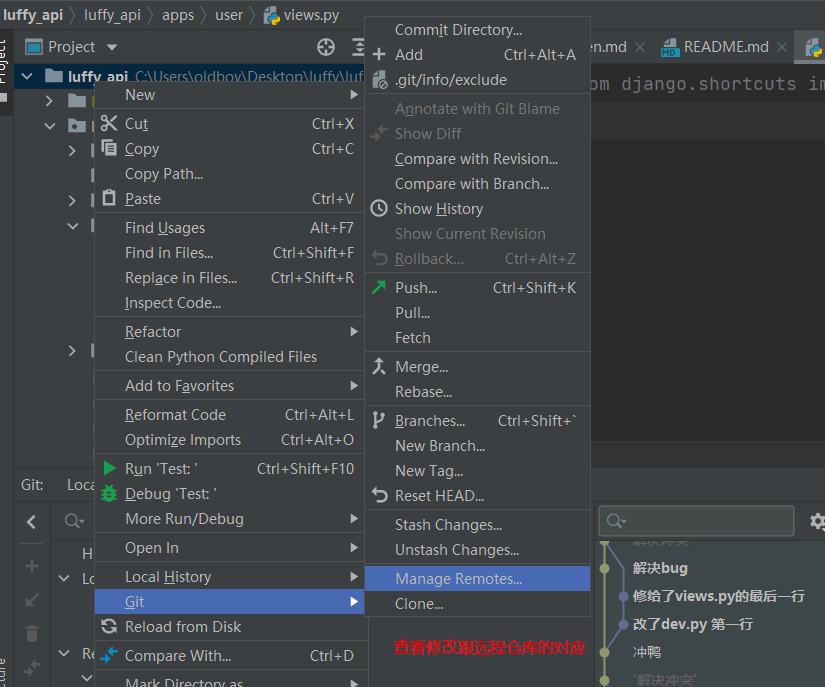
Task: Select commit '修给了views.py的最后一行'
Action: coord(719,596)
